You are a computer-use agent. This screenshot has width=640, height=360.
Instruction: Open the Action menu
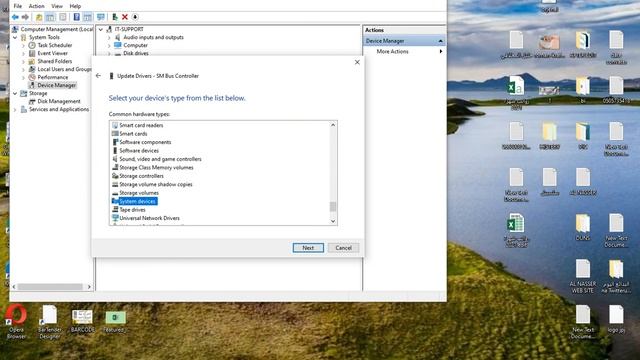click(36, 6)
